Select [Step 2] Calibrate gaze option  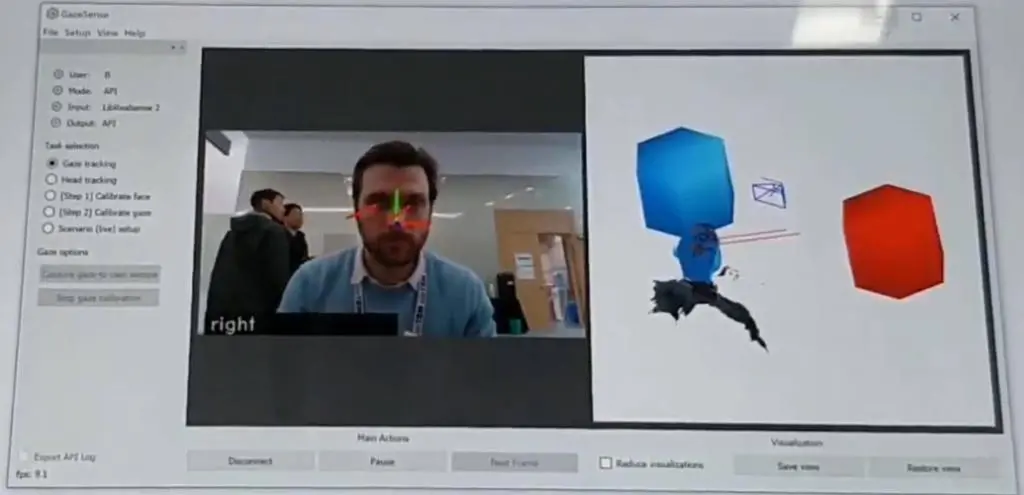50,212
